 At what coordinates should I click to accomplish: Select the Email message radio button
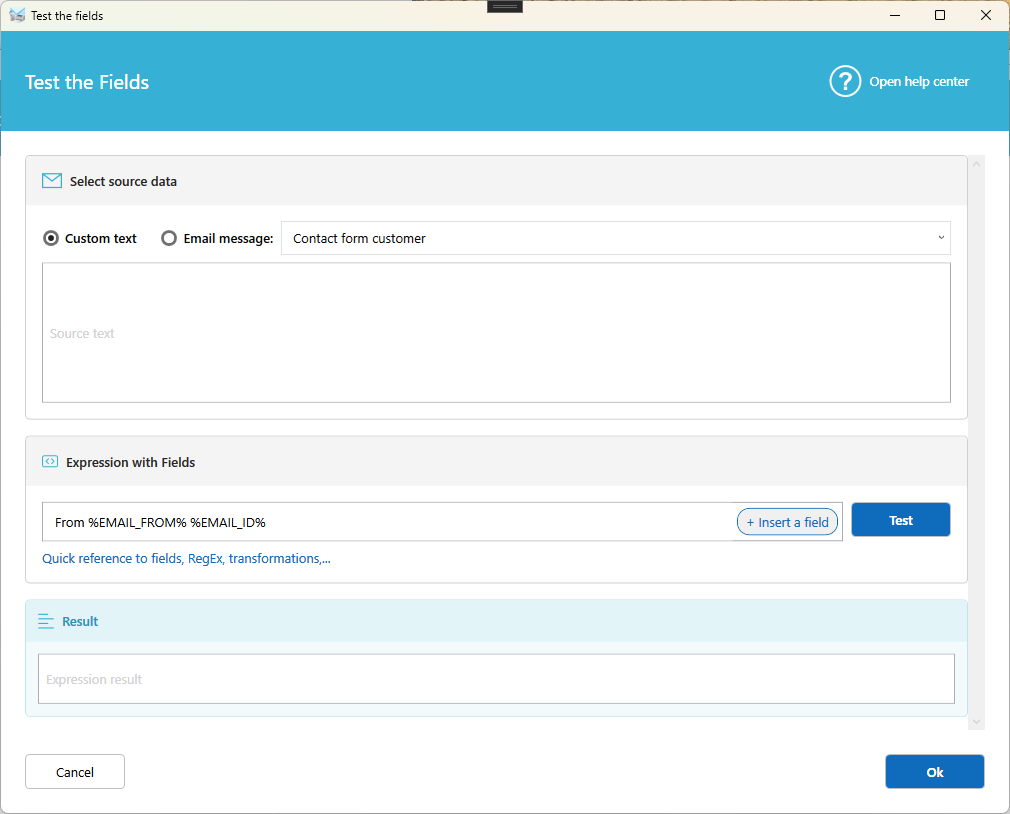click(169, 238)
